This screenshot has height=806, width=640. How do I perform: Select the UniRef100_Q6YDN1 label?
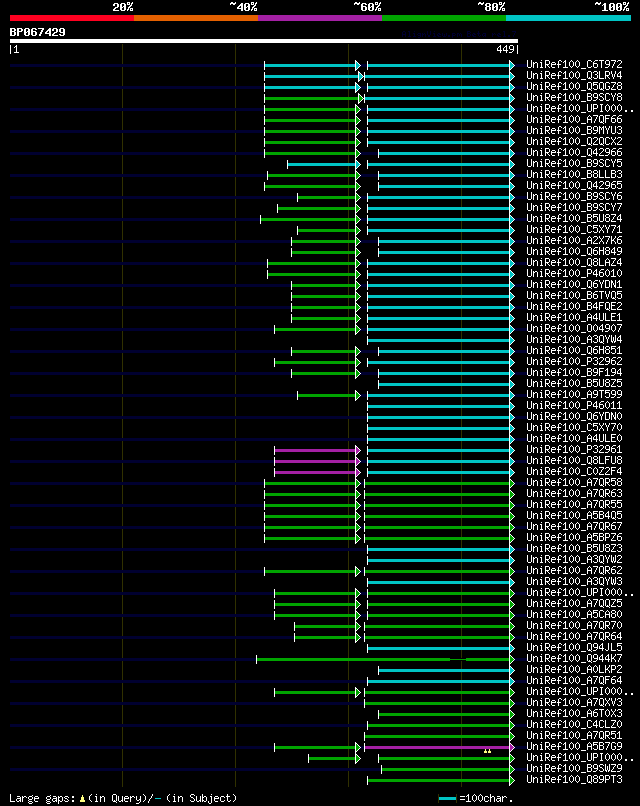(574, 285)
